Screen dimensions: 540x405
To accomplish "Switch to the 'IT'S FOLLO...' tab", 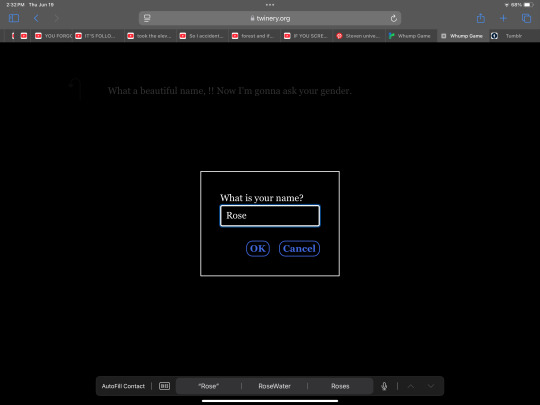I will [x=99, y=36].
